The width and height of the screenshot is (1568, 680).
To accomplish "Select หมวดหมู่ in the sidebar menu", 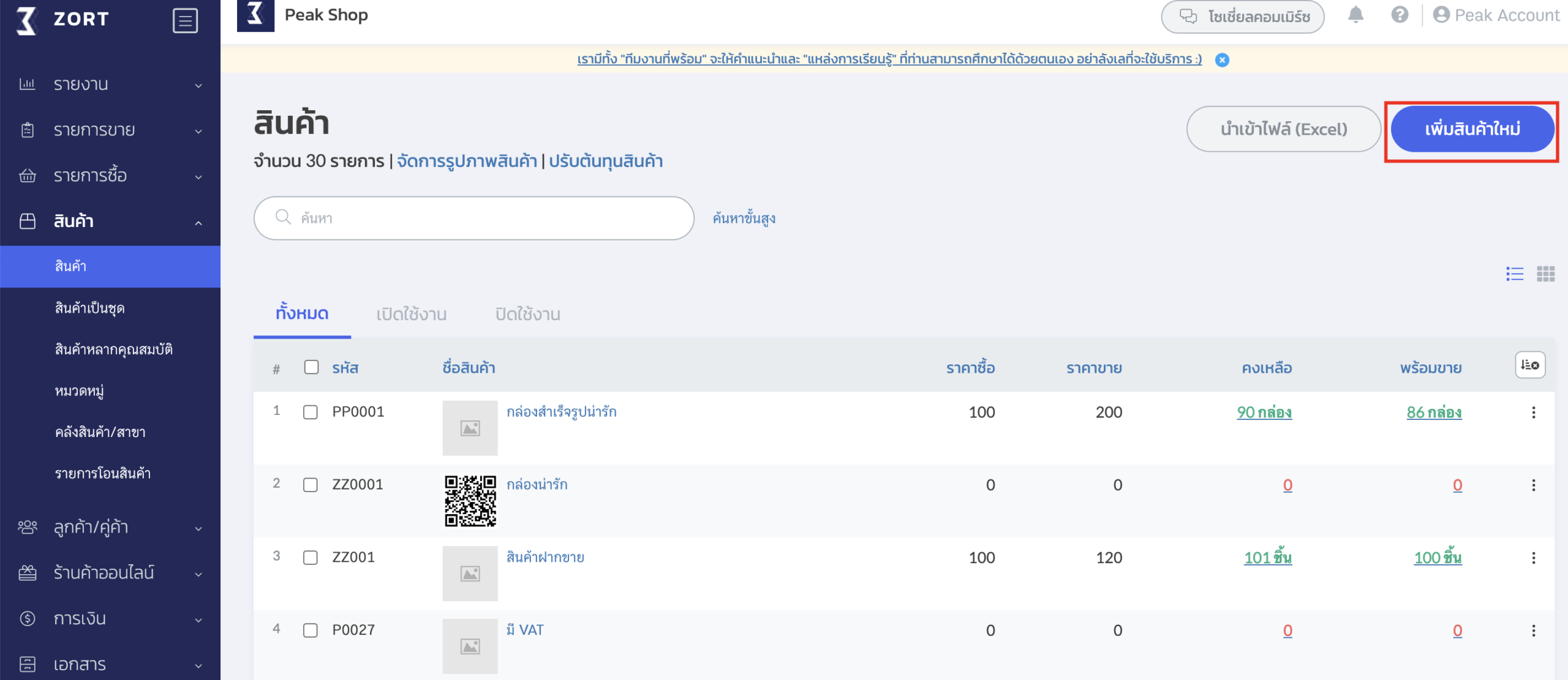I will click(x=80, y=390).
